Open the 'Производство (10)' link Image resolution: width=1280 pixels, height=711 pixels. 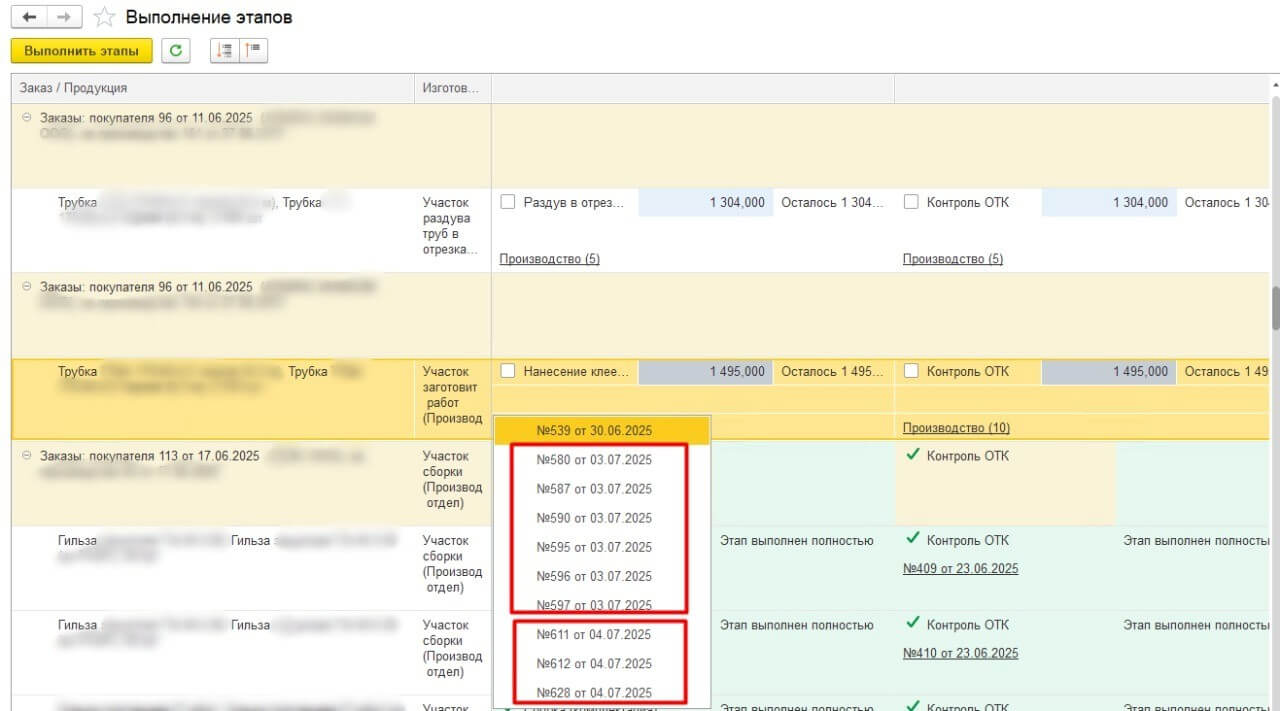(x=956, y=428)
